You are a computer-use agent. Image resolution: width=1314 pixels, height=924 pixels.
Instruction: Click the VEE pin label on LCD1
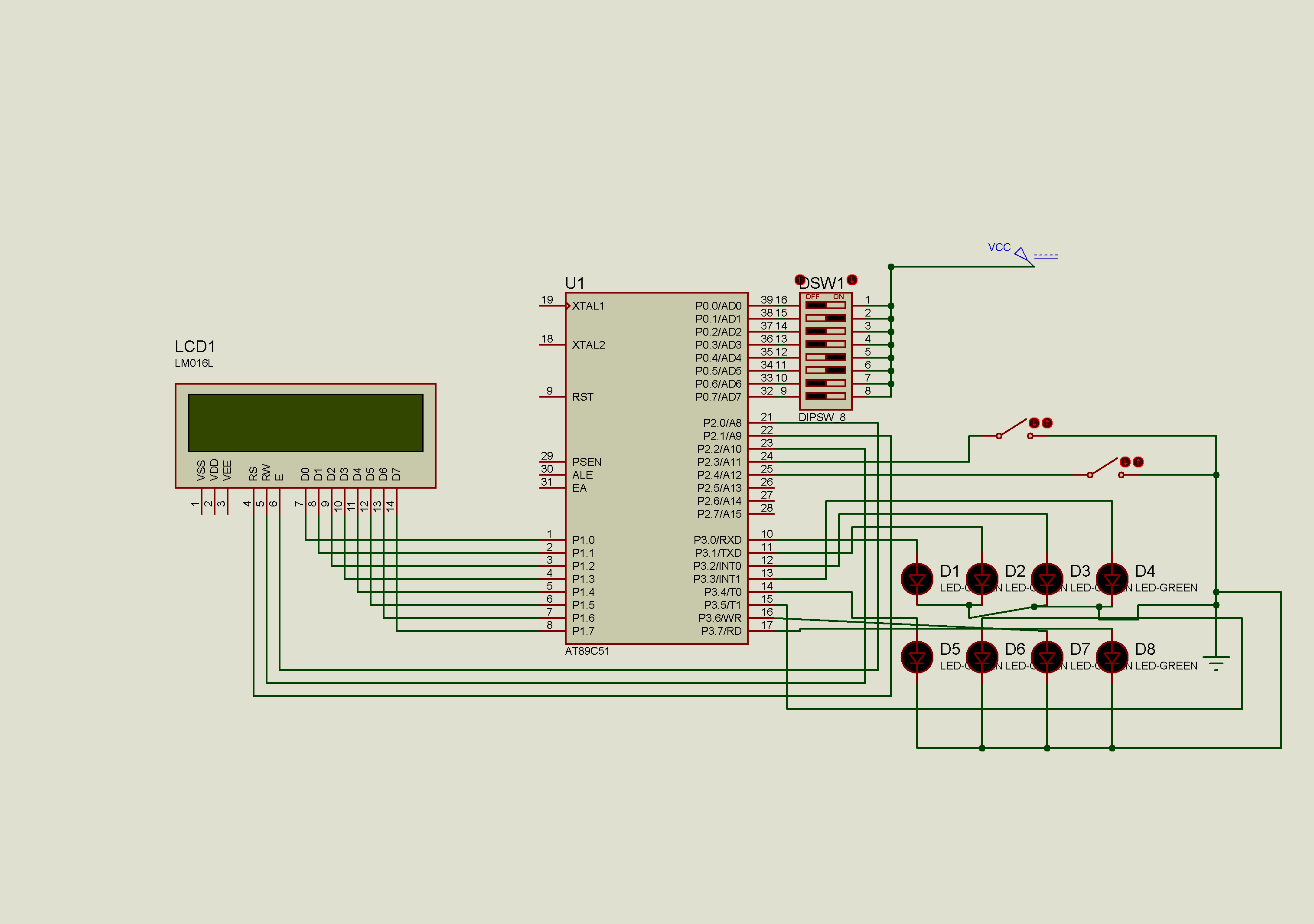point(227,470)
